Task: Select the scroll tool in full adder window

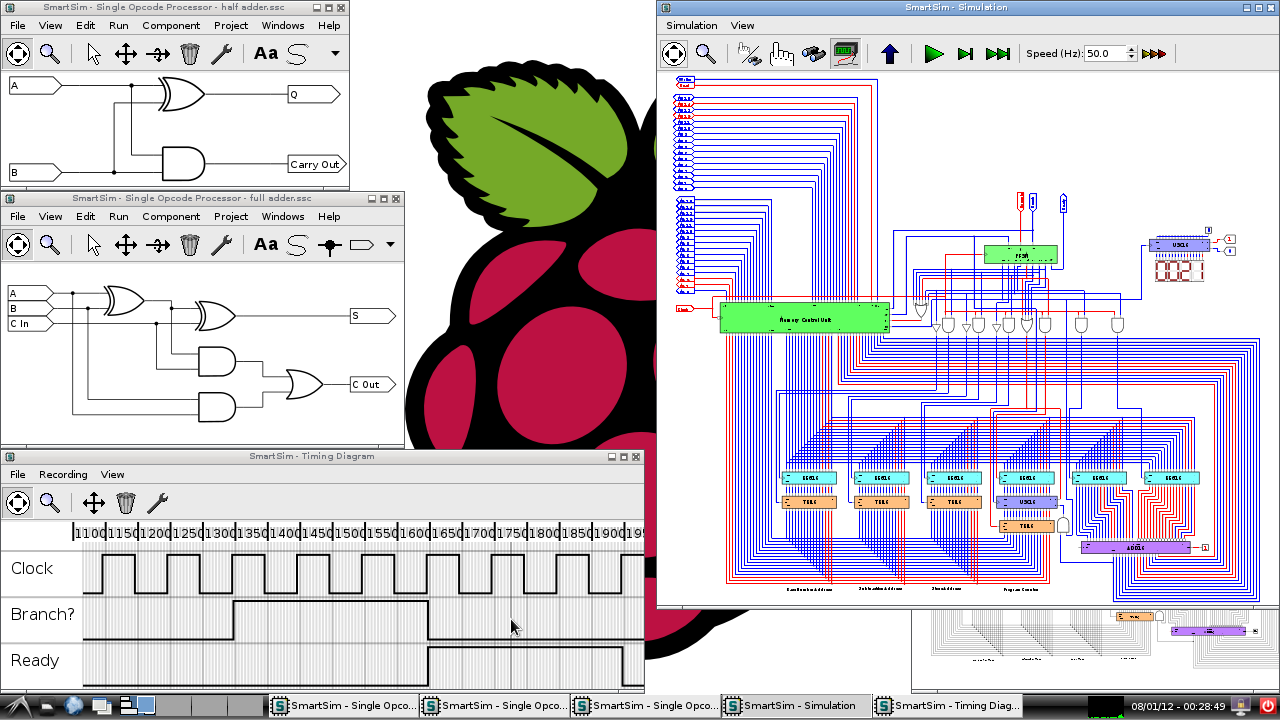Action: coord(18,244)
